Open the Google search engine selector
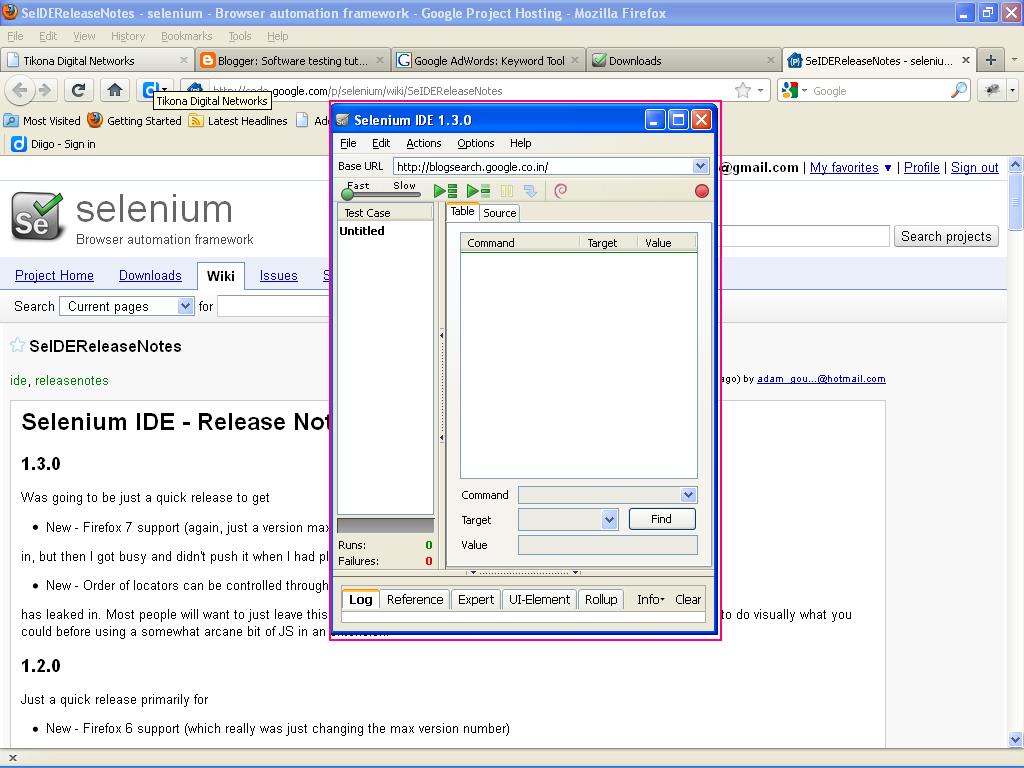This screenshot has height=768, width=1024. click(x=795, y=91)
